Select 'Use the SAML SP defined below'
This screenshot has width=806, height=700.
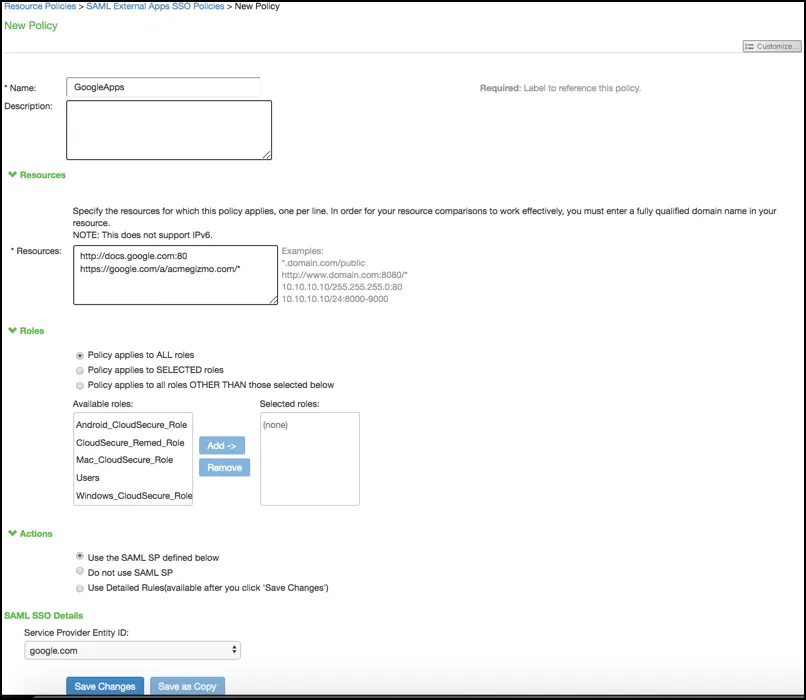(x=80, y=556)
